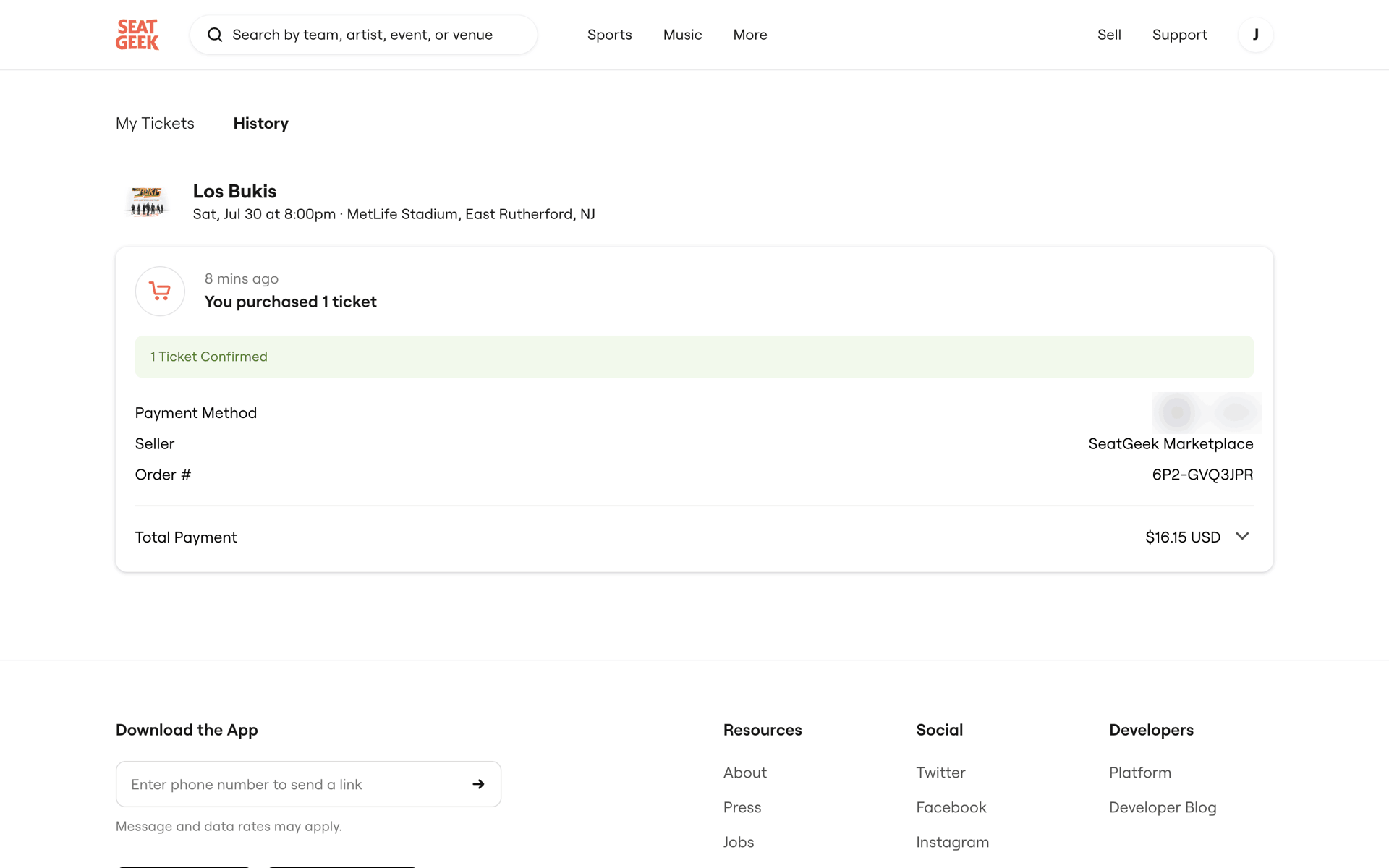This screenshot has height=868, width=1389.
Task: Open the Press footer link
Action: [742, 807]
